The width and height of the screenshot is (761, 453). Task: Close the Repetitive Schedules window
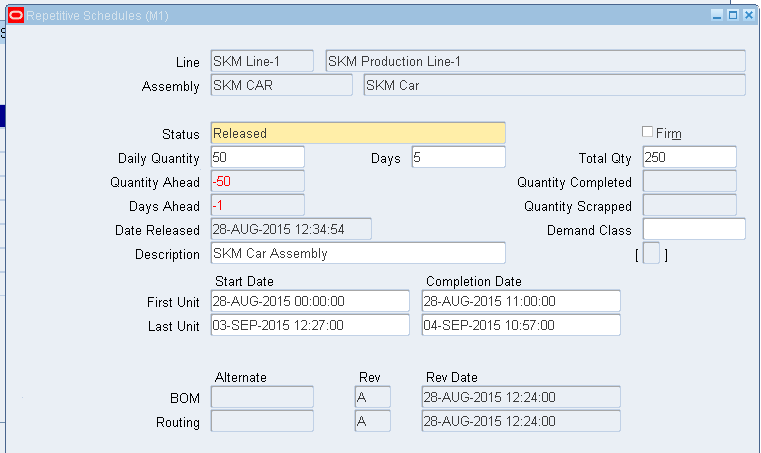click(x=749, y=16)
